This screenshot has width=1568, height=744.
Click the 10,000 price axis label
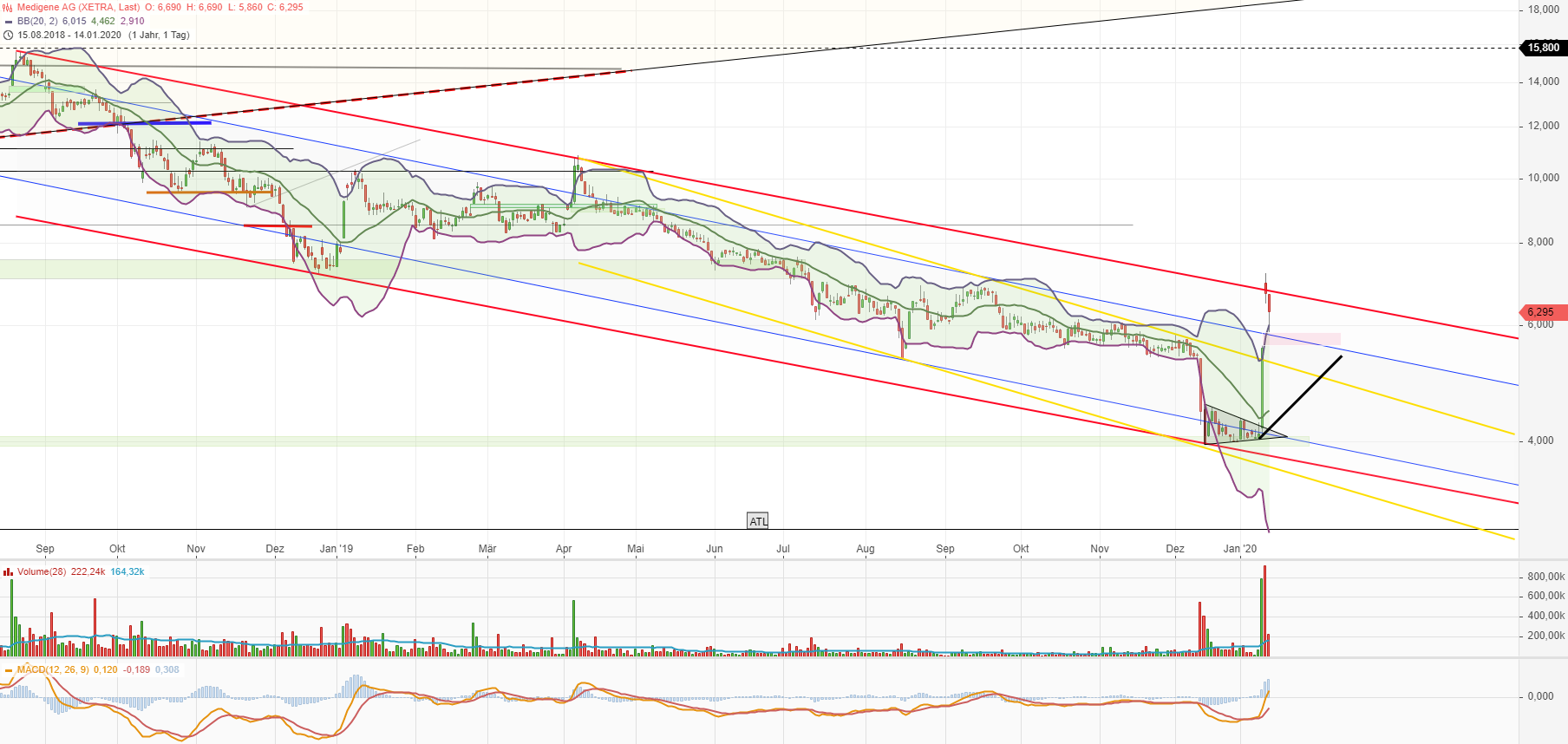point(1544,178)
